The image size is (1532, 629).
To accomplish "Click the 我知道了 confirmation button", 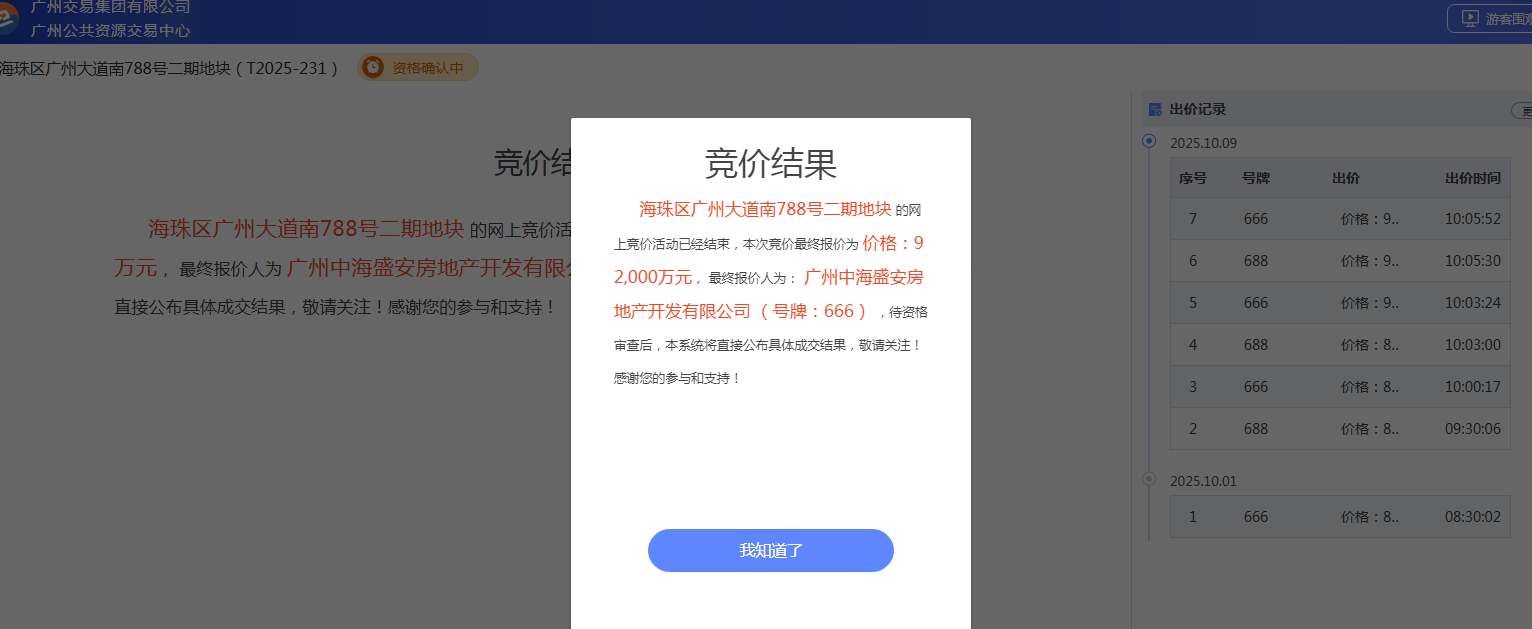I will [770, 550].
